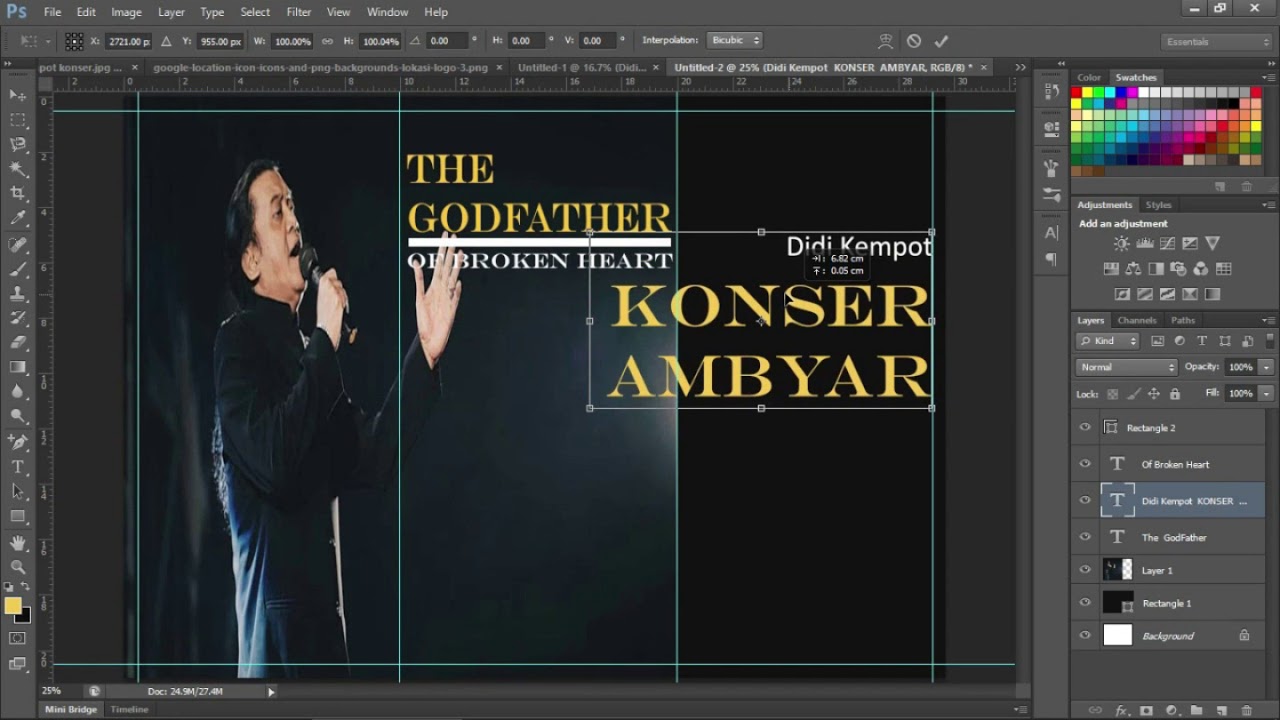Open the Essentials workspace dropdown
Viewport: 1280px width, 720px height.
pyautogui.click(x=1218, y=42)
